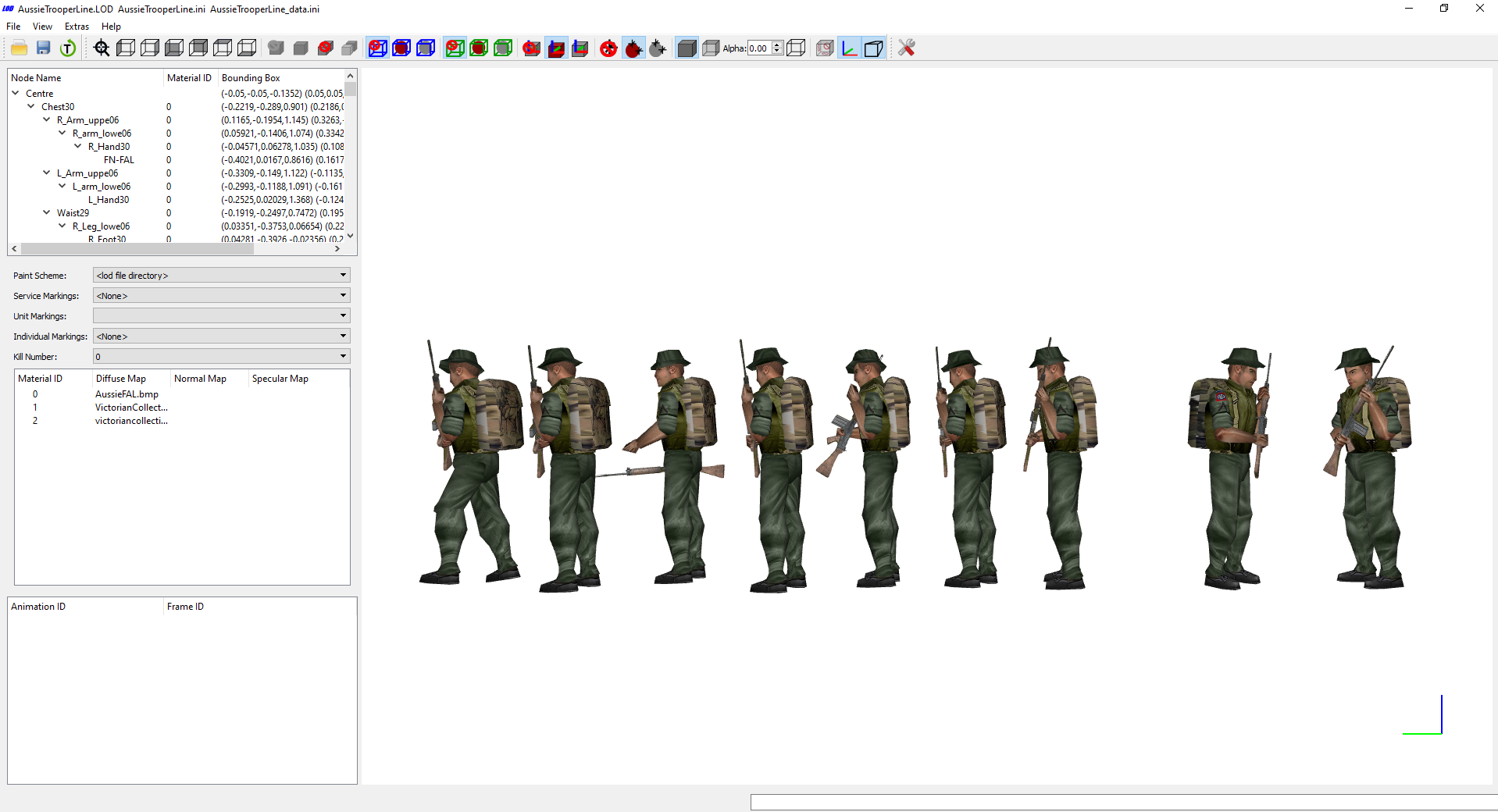Collapse the Chest30 tree node
Viewport: 1498px width, 812px height.
coord(30,106)
